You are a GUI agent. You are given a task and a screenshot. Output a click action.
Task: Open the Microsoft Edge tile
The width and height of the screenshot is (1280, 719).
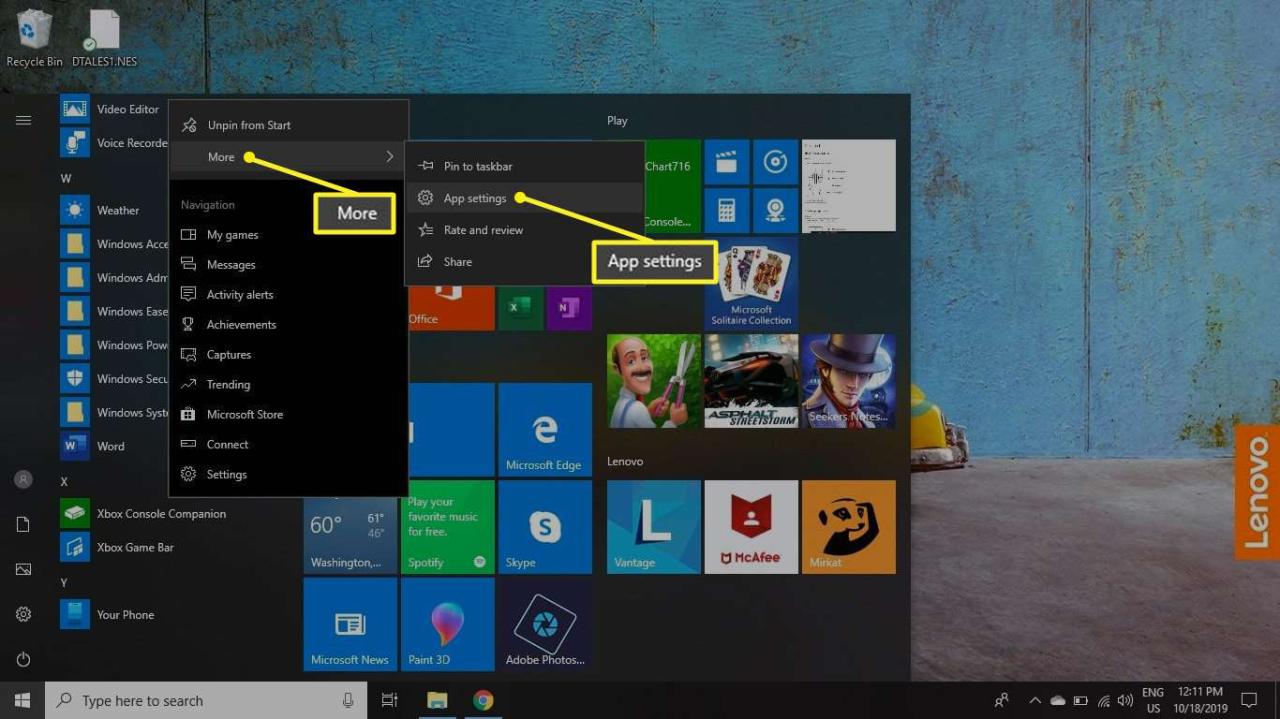pyautogui.click(x=544, y=430)
